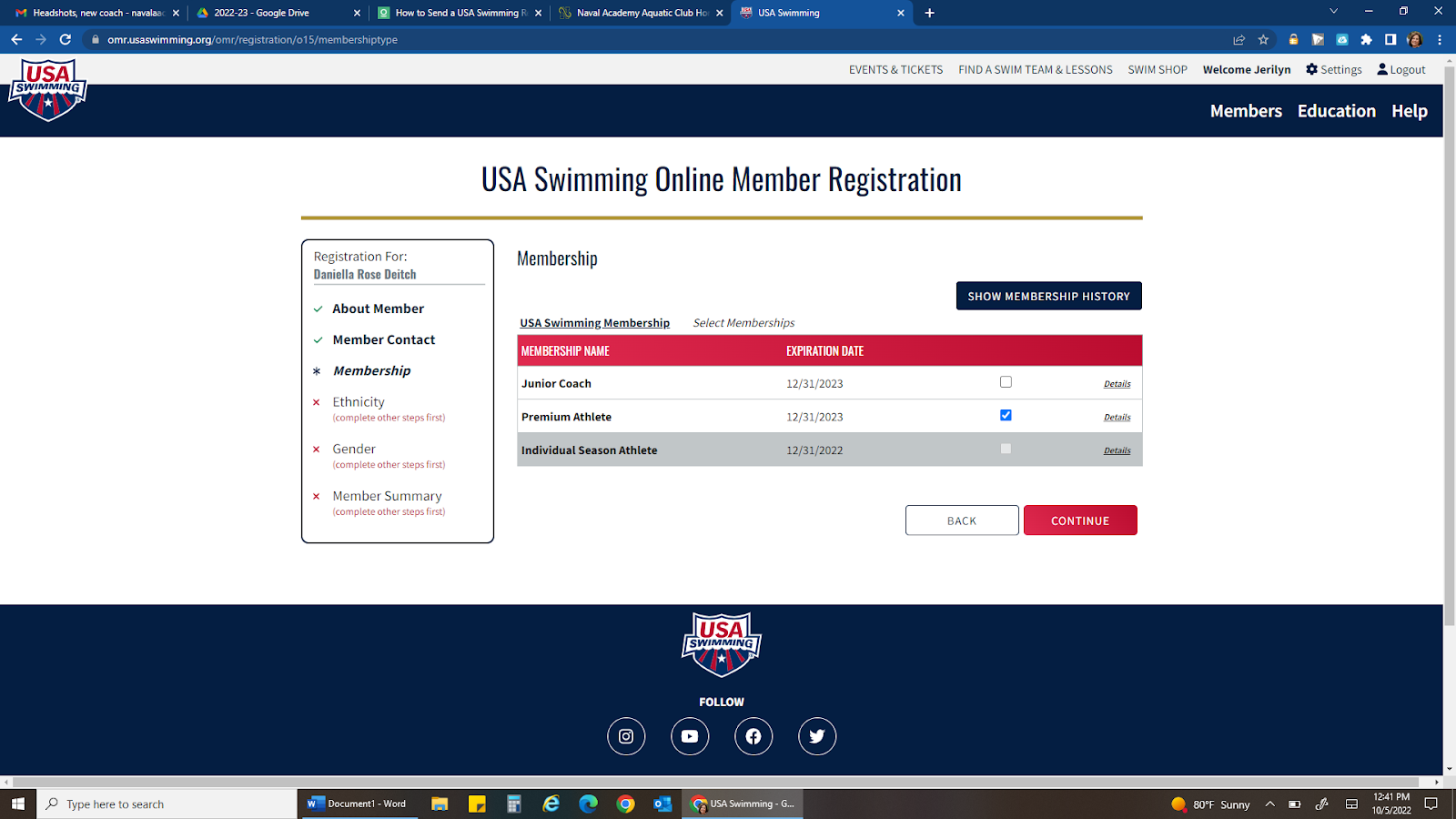The width and height of the screenshot is (1456, 819).
Task: Bookmark this page with the star icon
Action: (1263, 39)
